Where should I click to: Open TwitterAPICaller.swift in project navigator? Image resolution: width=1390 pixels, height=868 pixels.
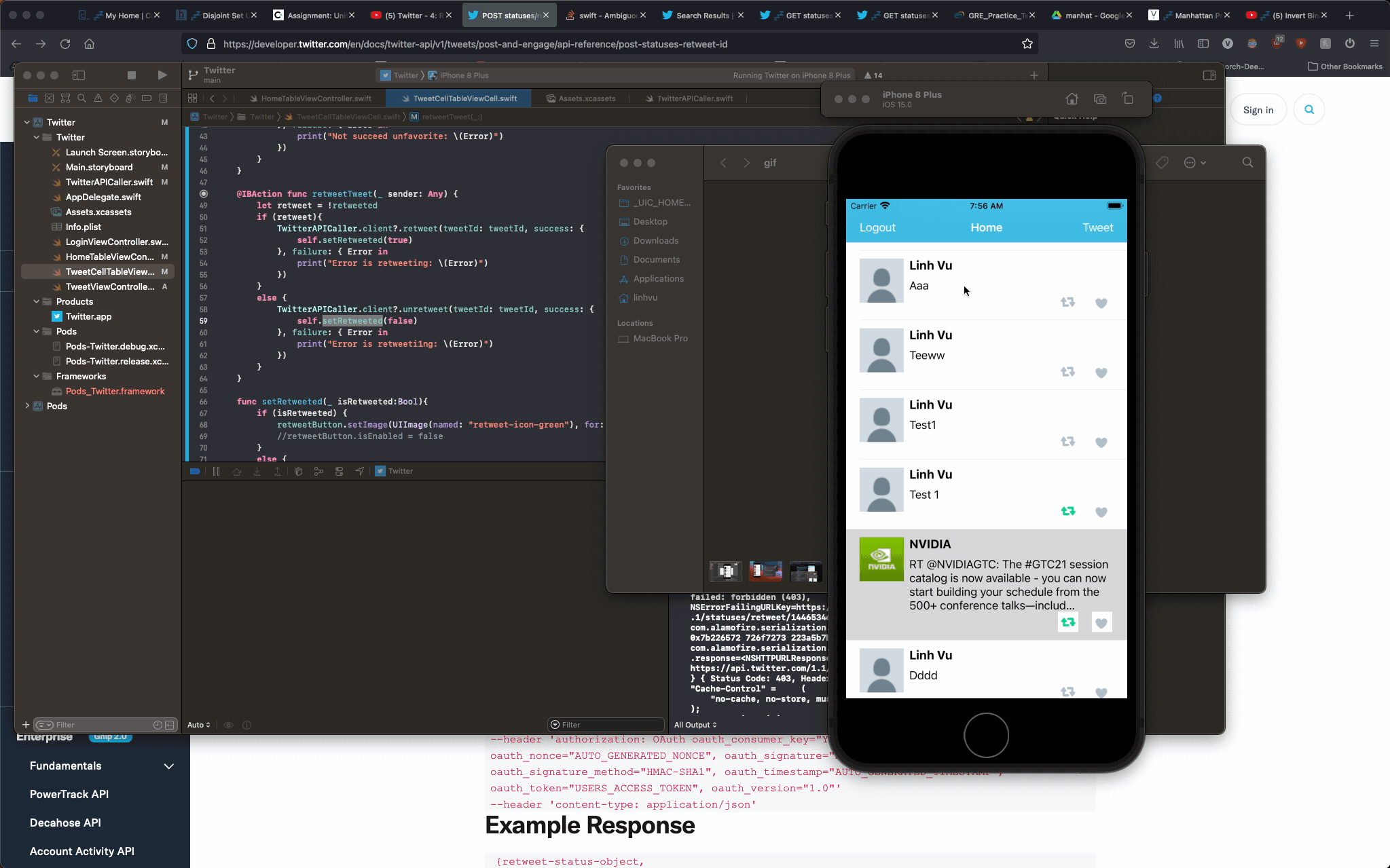coord(109,182)
